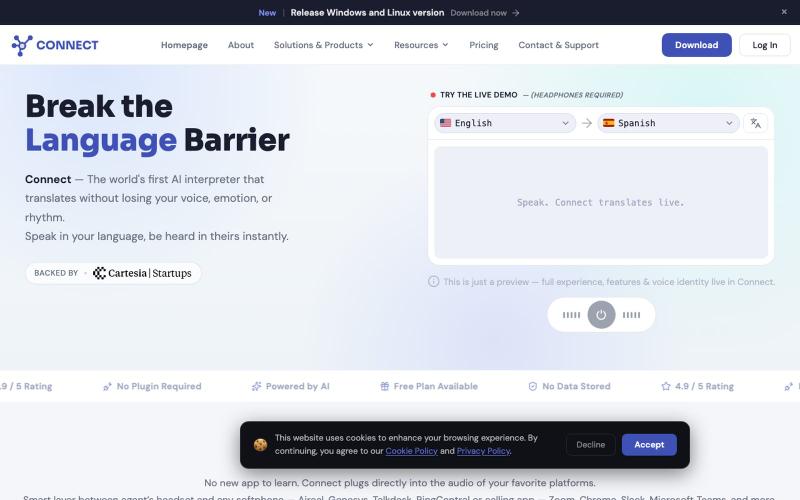The image size is (800, 500).
Task: Accept cookies in the banner
Action: click(649, 445)
